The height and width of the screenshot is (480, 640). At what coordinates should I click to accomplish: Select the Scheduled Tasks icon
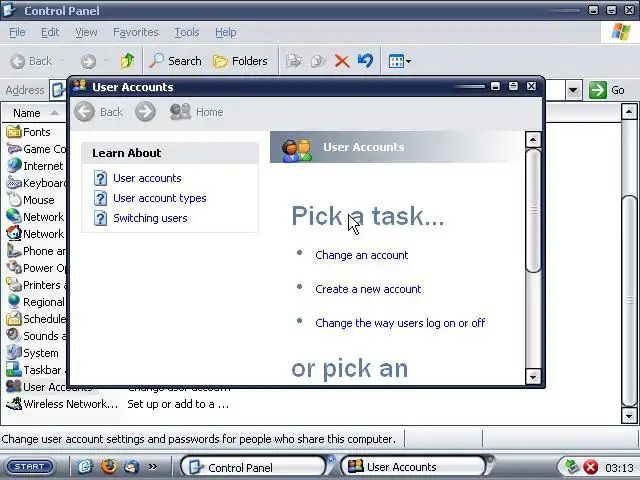[x=14, y=319]
